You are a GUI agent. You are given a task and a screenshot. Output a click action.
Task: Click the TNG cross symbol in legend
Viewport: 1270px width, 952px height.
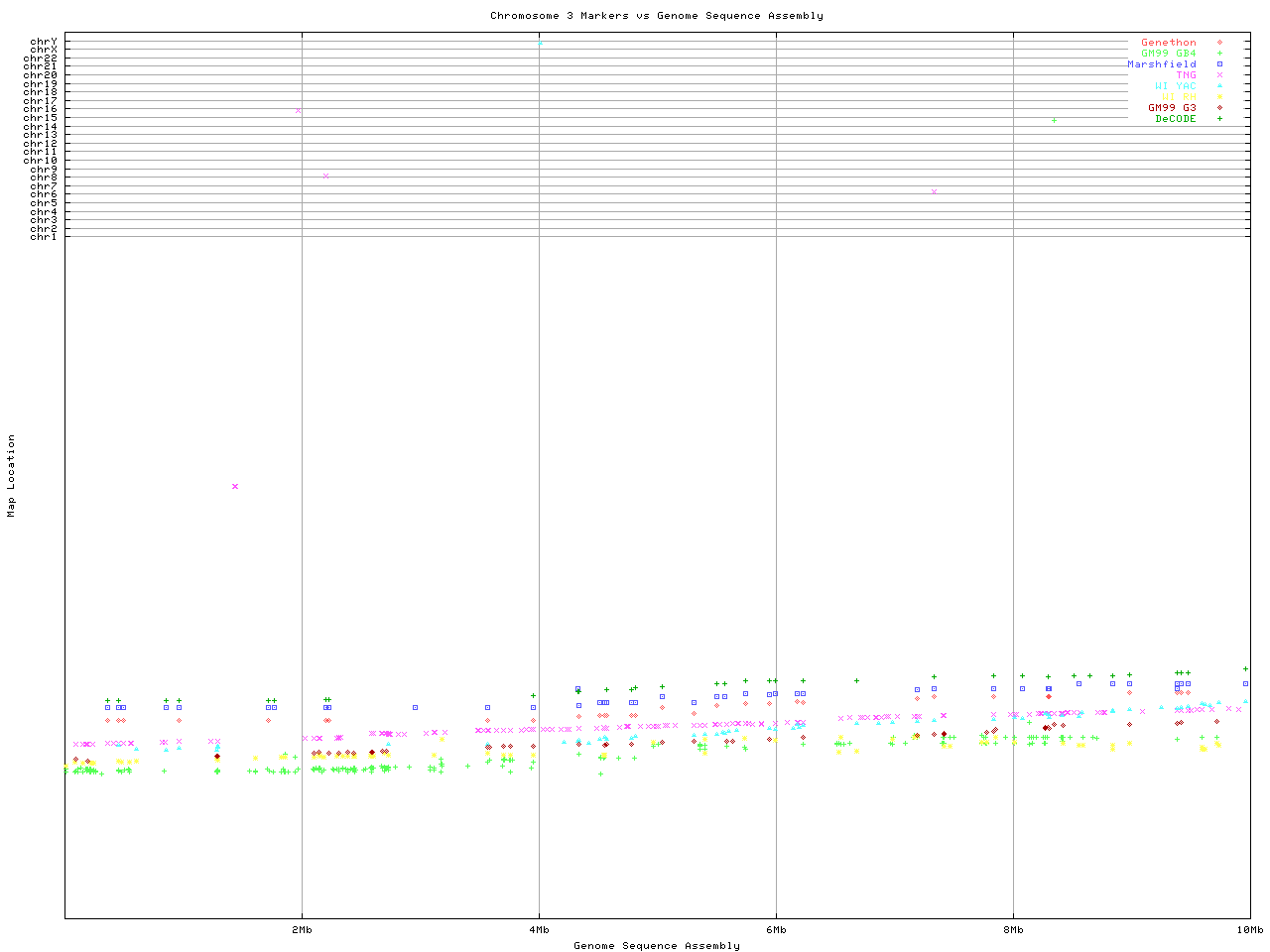point(1219,75)
